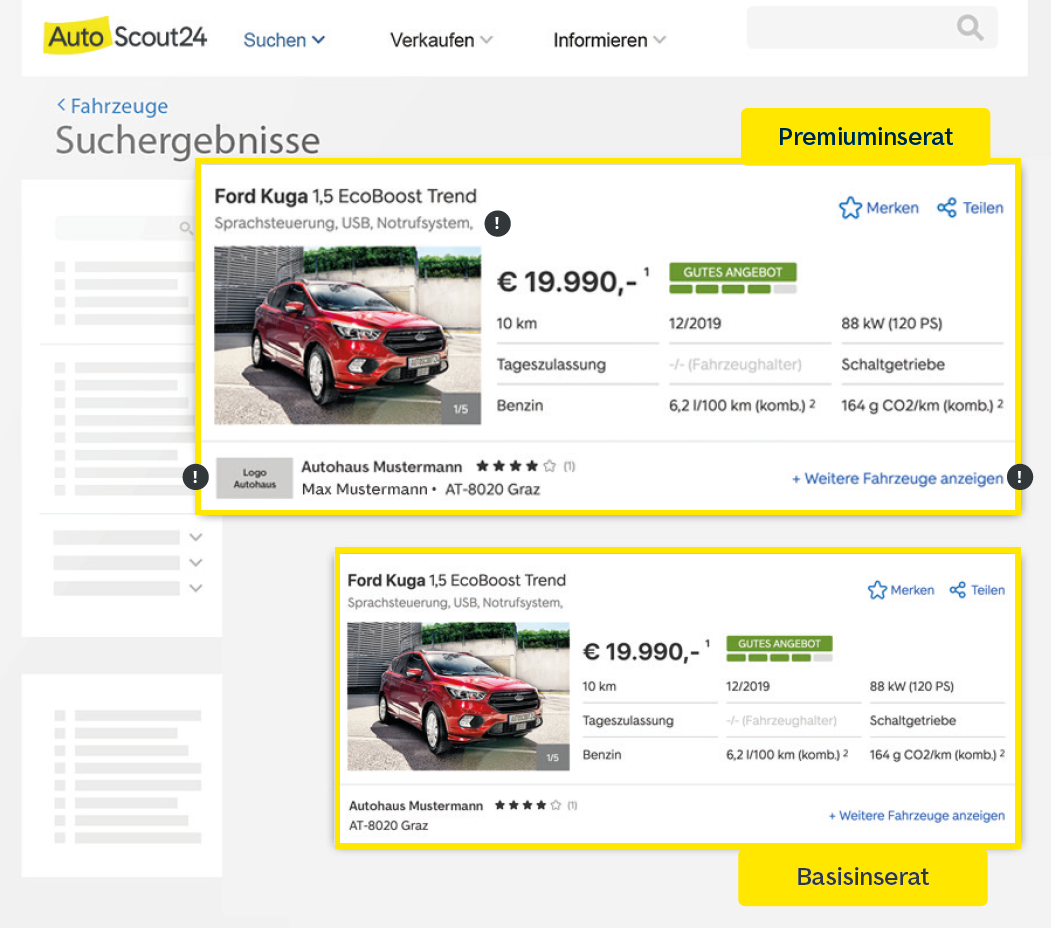The image size is (1051, 928).
Task: Click the € 19.990,- price in the premium listing
Action: point(567,282)
